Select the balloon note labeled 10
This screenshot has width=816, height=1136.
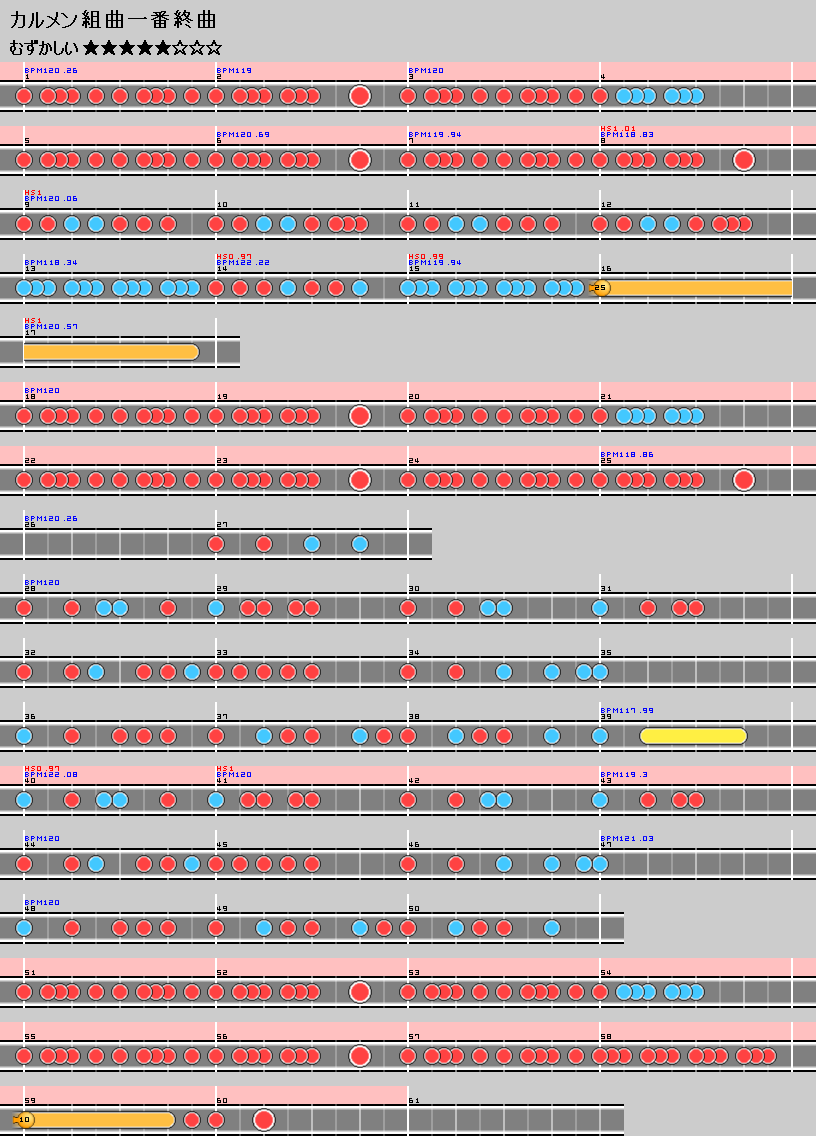[24, 1119]
